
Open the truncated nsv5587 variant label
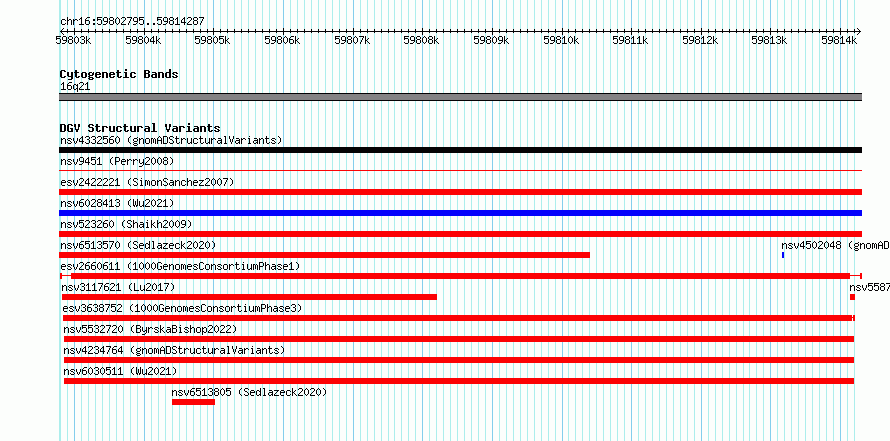[870, 287]
